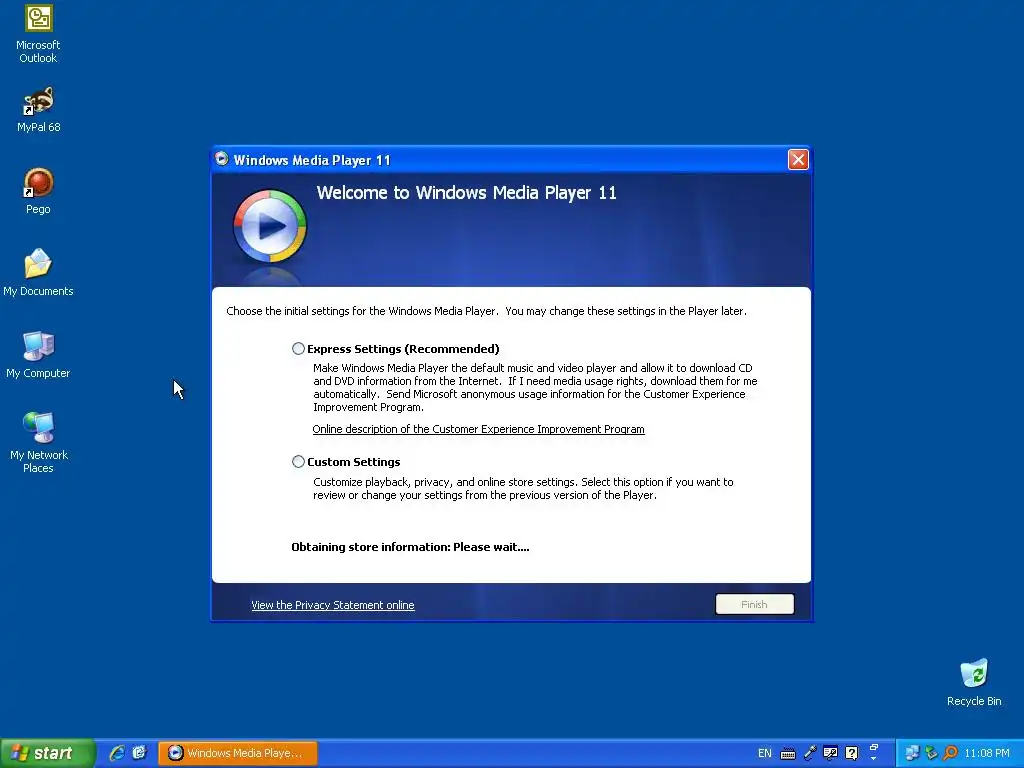Select the MyPal 68 desktop shortcut
This screenshot has width=1024, height=768.
click(39, 109)
